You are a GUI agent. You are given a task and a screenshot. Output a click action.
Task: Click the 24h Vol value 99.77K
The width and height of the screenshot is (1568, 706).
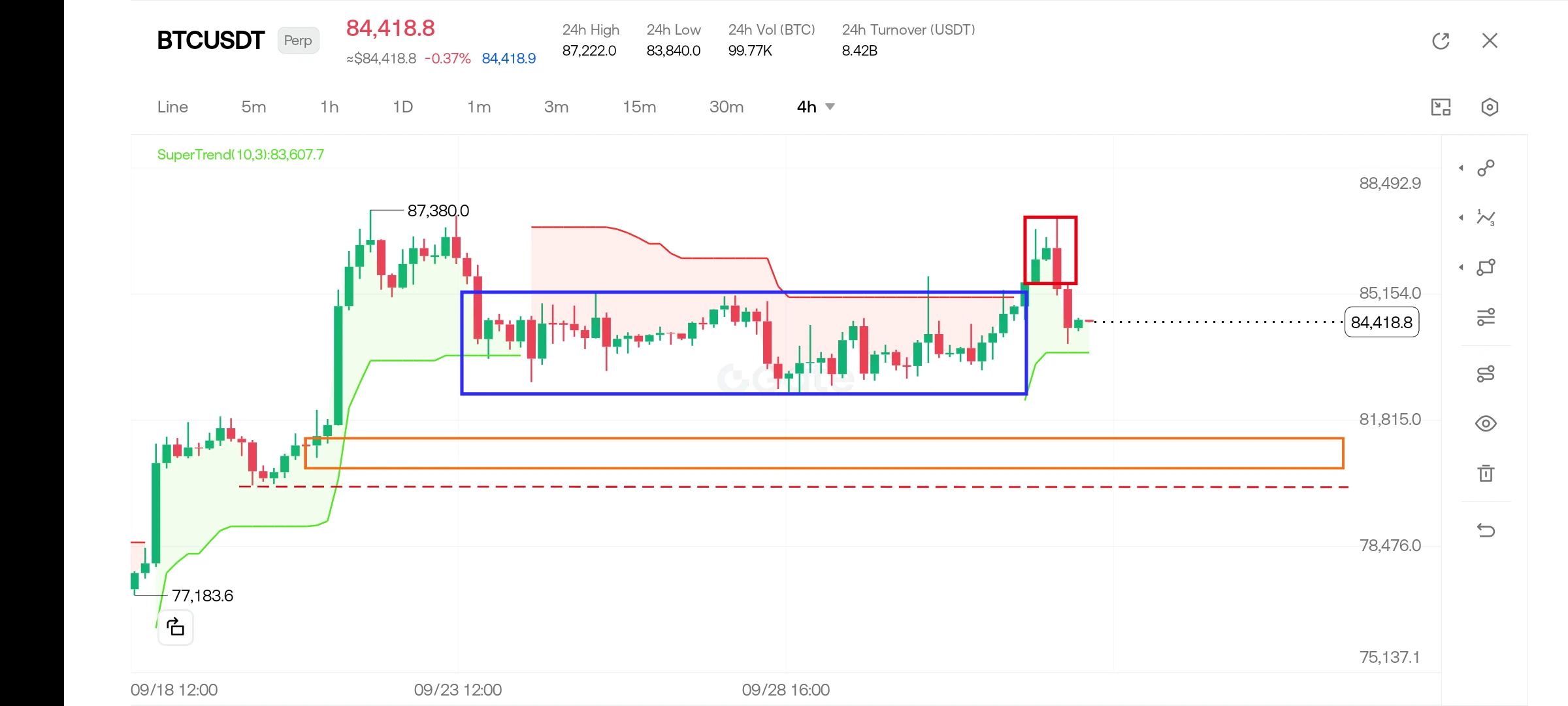pos(750,51)
